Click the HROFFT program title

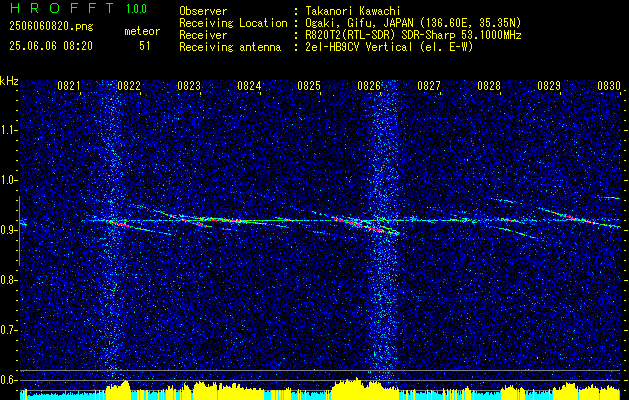pos(62,8)
